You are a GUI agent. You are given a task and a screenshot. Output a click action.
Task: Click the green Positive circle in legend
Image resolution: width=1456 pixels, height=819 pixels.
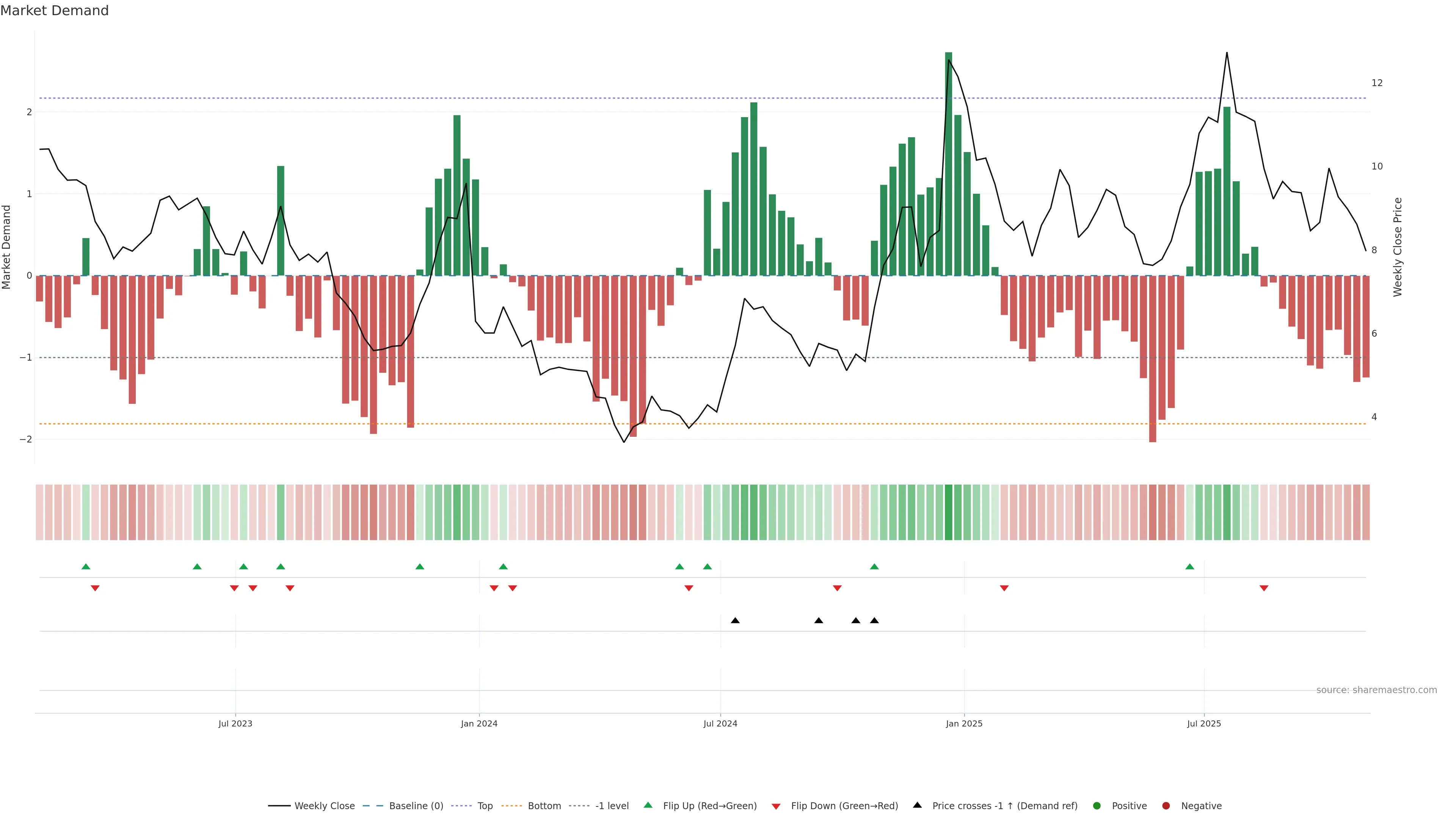pyautogui.click(x=1097, y=806)
